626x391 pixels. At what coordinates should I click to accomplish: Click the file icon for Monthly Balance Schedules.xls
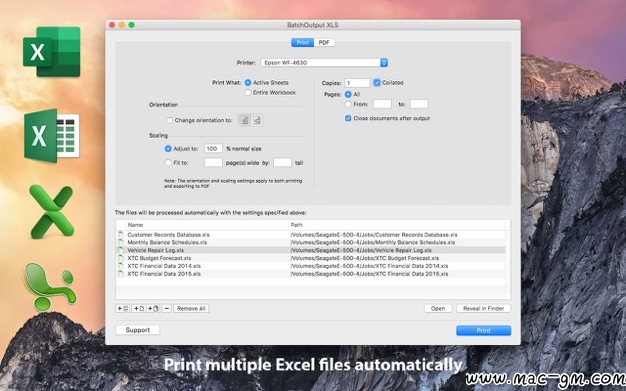click(121, 242)
